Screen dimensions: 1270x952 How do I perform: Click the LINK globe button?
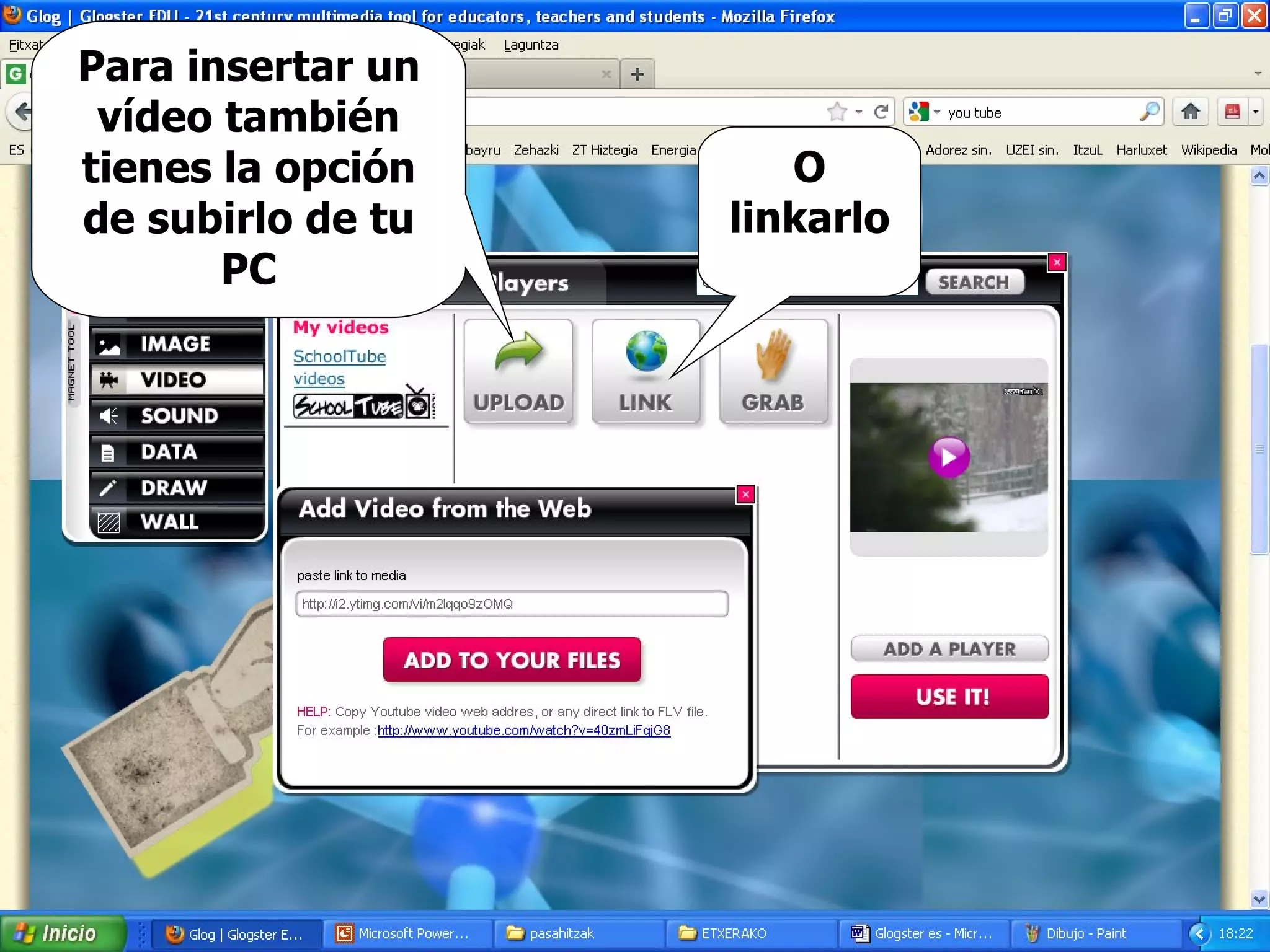(646, 371)
